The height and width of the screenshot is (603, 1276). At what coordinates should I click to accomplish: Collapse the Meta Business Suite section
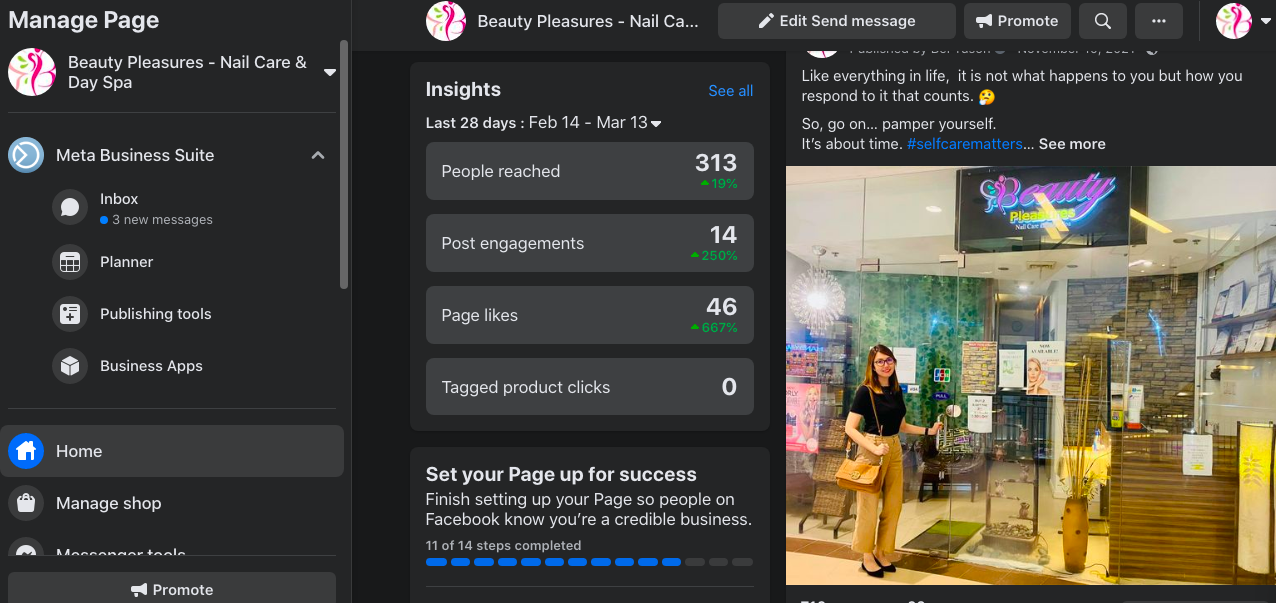click(318, 155)
